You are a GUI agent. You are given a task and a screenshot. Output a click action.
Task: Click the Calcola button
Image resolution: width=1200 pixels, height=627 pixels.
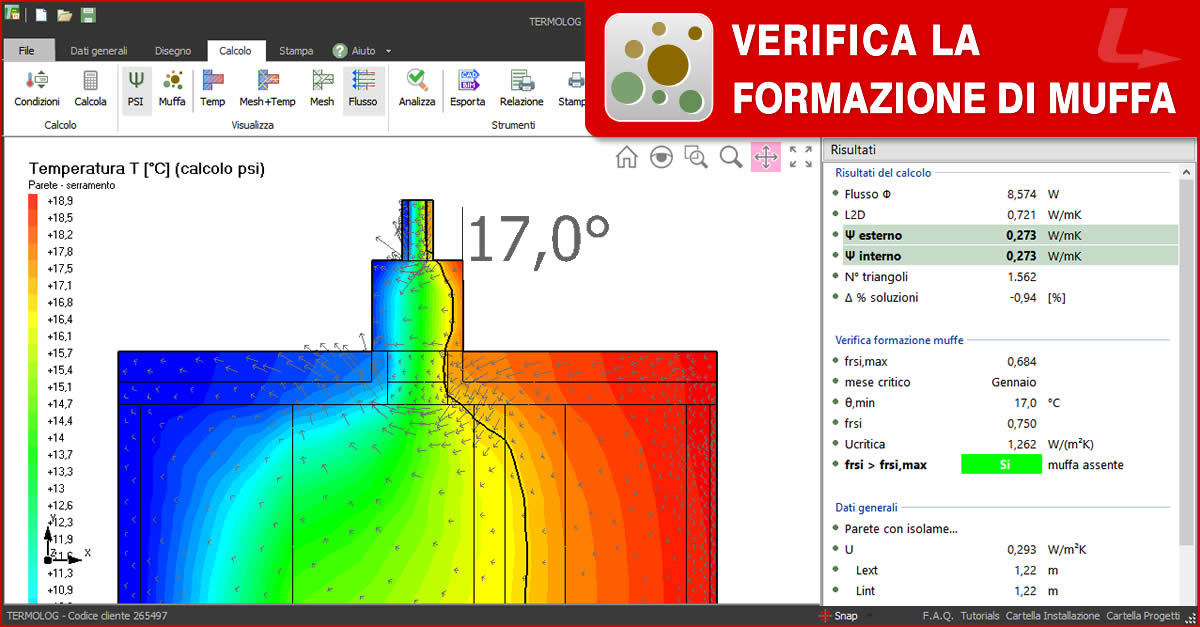[90, 89]
